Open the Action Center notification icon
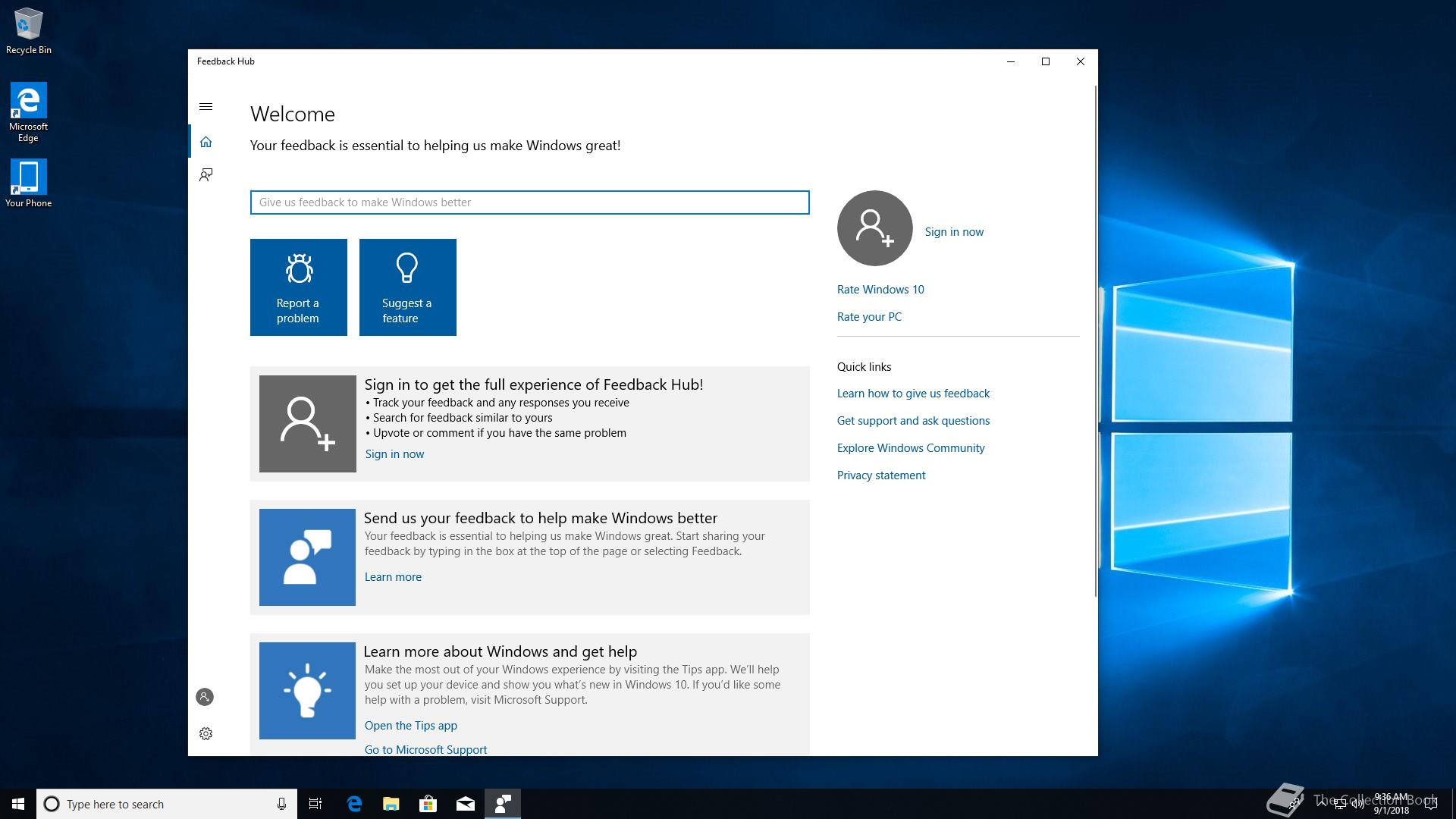 point(1431,804)
